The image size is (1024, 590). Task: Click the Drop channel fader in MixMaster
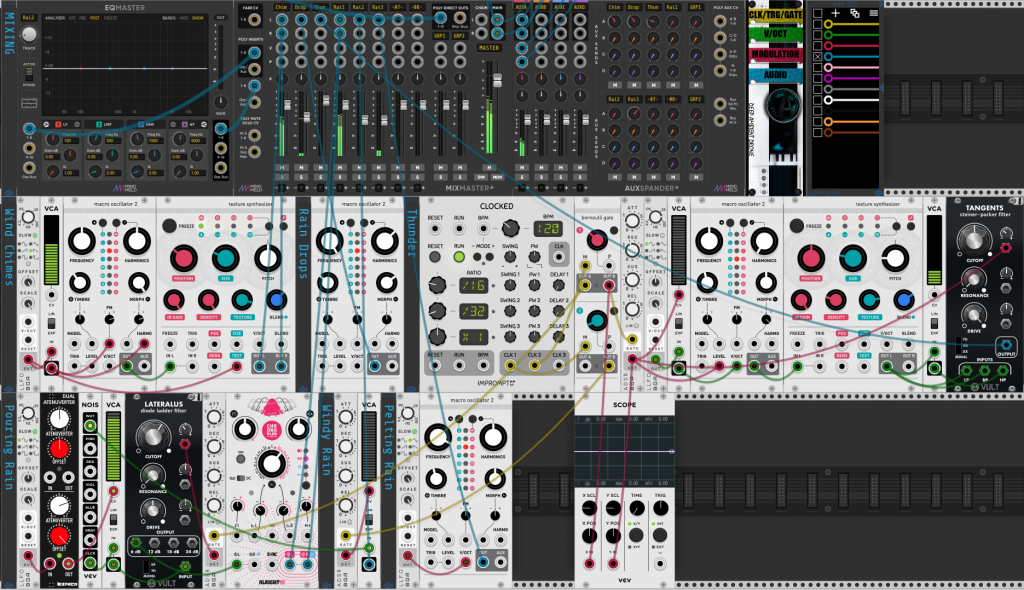(x=306, y=117)
